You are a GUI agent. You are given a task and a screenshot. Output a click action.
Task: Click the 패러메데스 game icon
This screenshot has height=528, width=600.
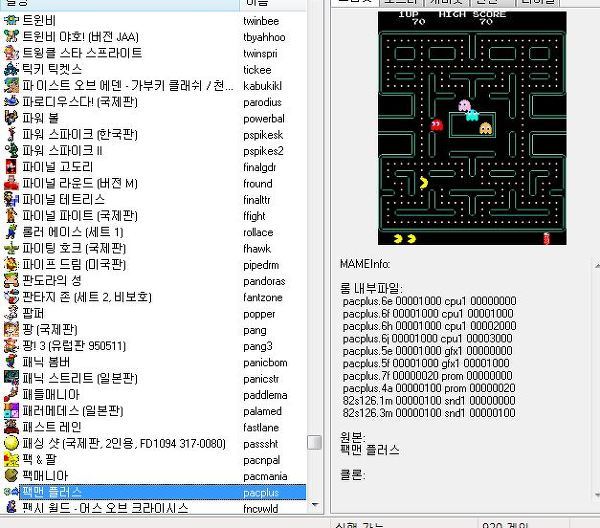coord(11,411)
